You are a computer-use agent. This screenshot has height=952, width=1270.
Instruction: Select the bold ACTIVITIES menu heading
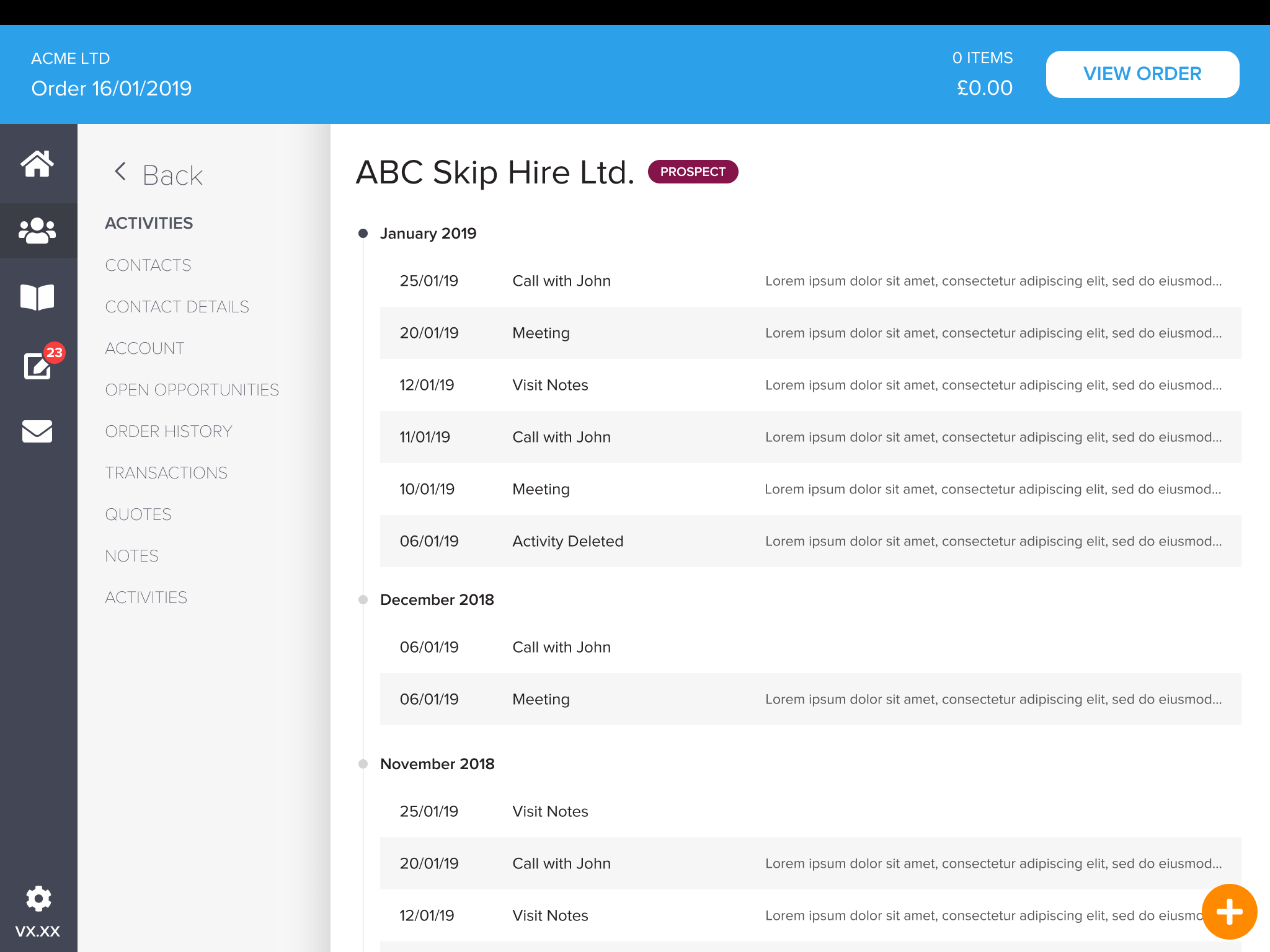point(149,223)
